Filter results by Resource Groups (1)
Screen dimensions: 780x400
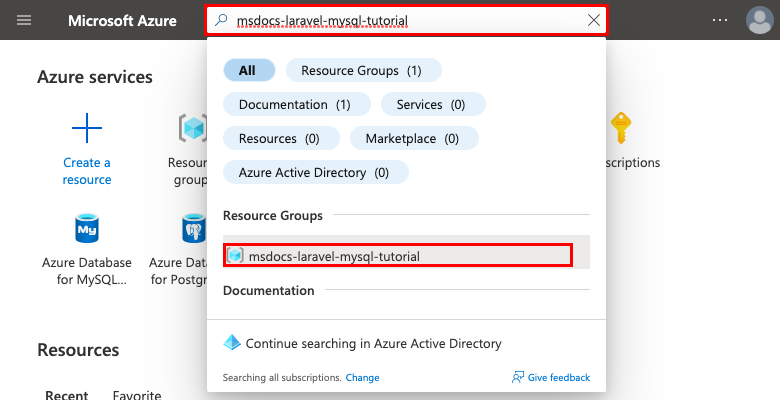364,70
